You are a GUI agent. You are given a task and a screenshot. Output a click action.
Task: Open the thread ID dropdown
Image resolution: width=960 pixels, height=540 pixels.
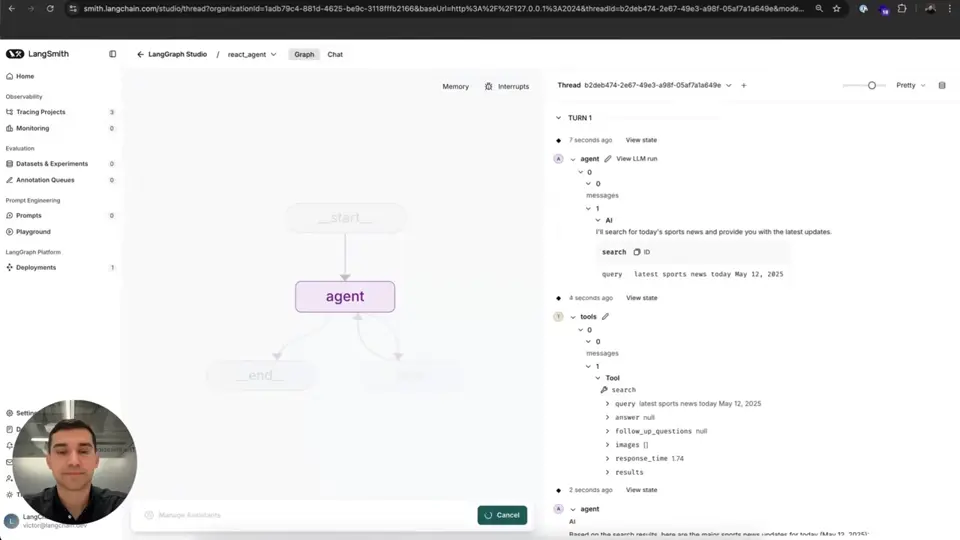point(729,86)
